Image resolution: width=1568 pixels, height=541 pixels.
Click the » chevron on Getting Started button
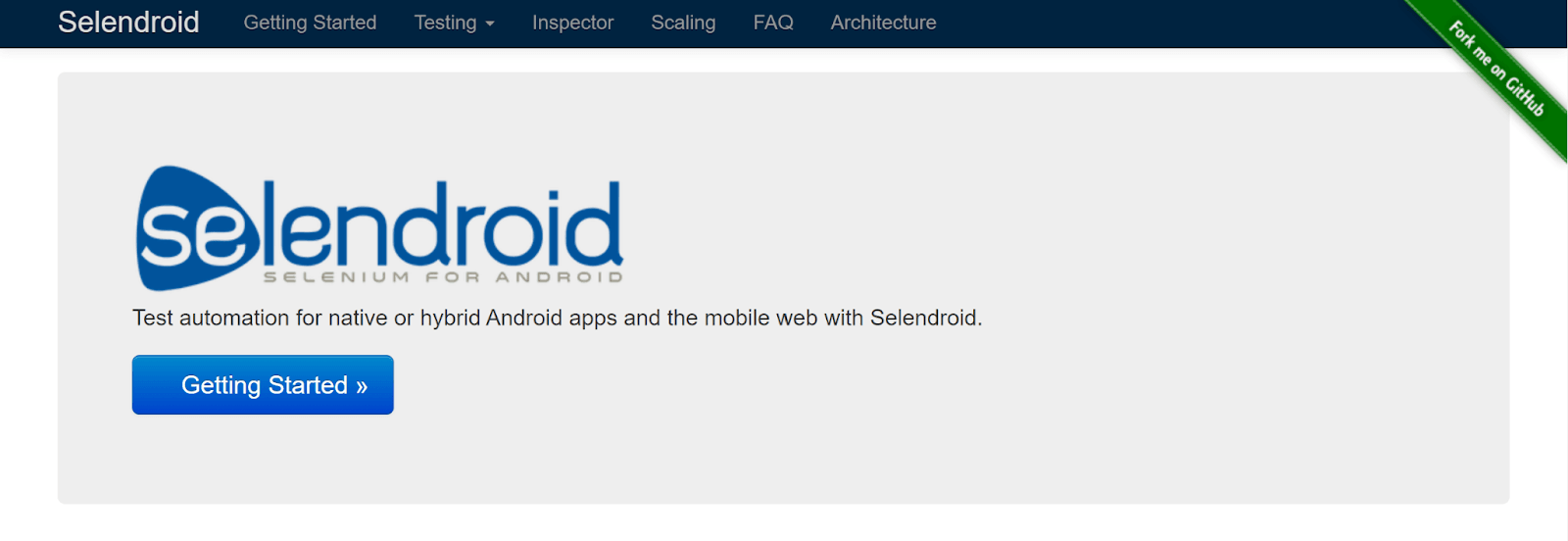[362, 386]
